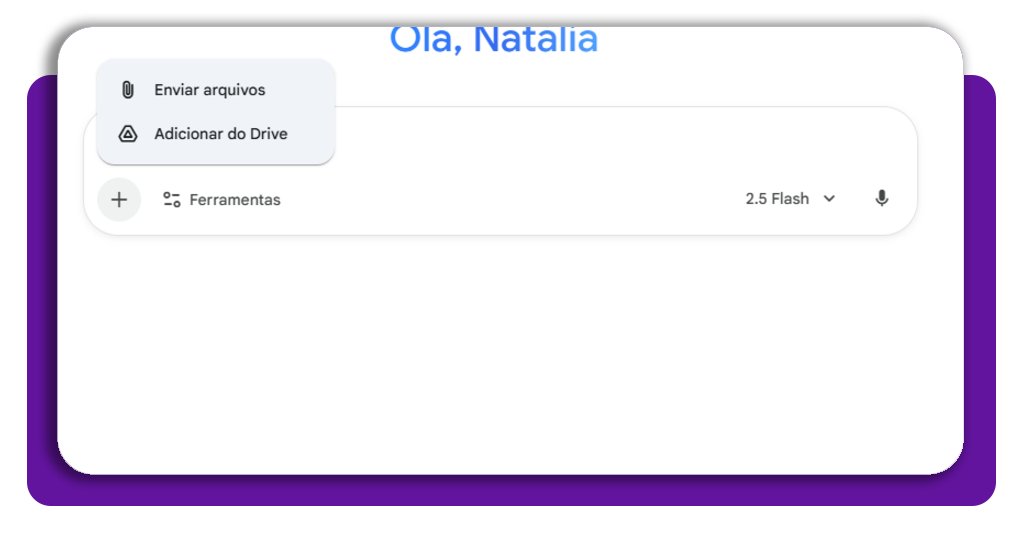
Task: Select the Enviar arquivos menu option
Action: pos(209,90)
